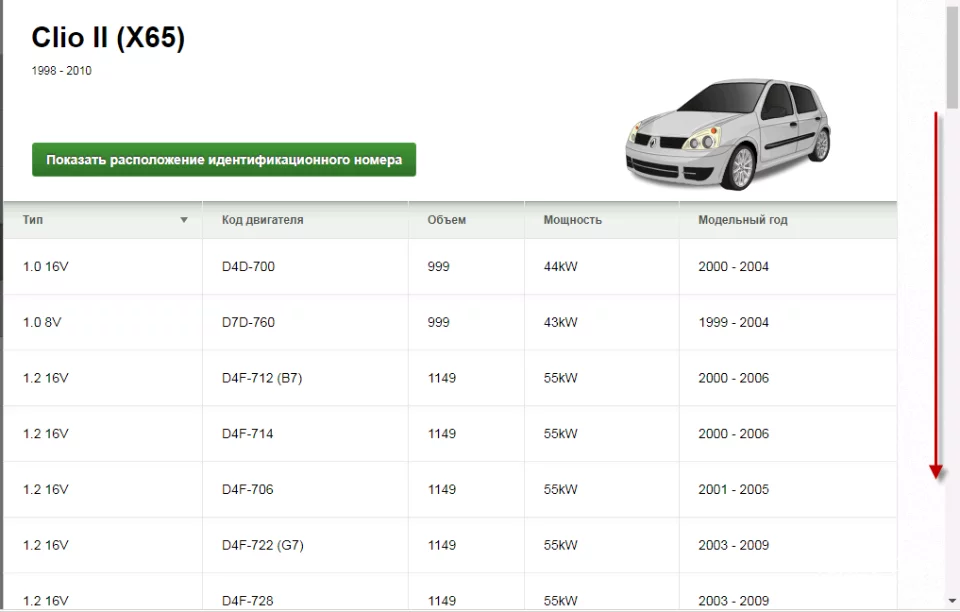Screen dimensions: 960x612
Task: Click the 1.0 8V type cell
Action: 42,322
